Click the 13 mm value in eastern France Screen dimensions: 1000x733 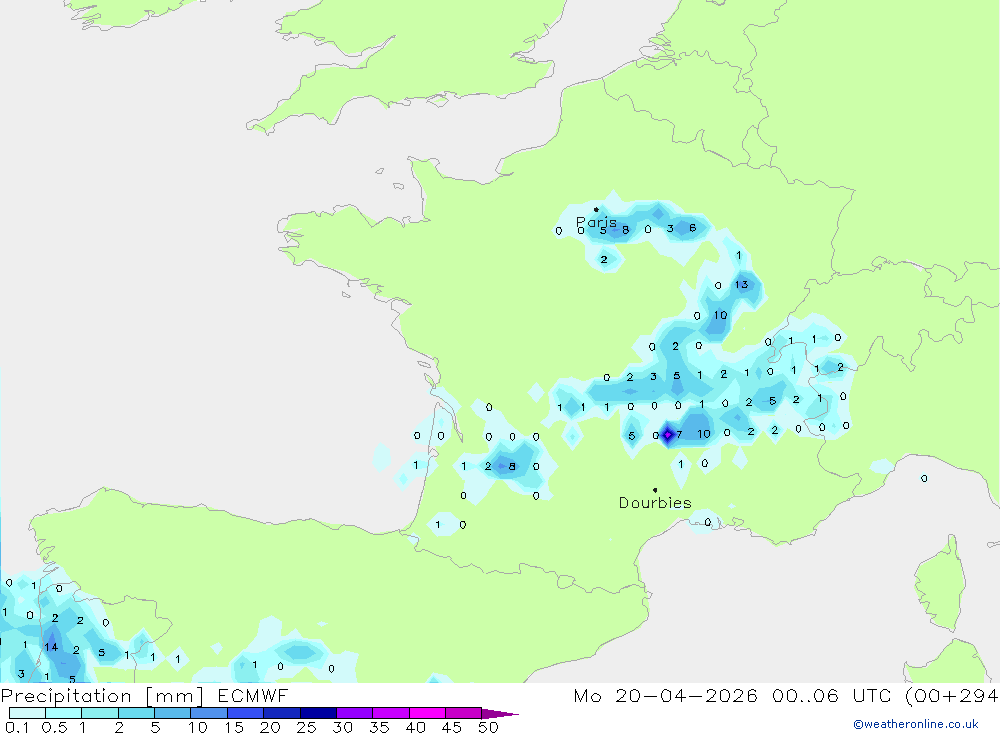point(741,285)
